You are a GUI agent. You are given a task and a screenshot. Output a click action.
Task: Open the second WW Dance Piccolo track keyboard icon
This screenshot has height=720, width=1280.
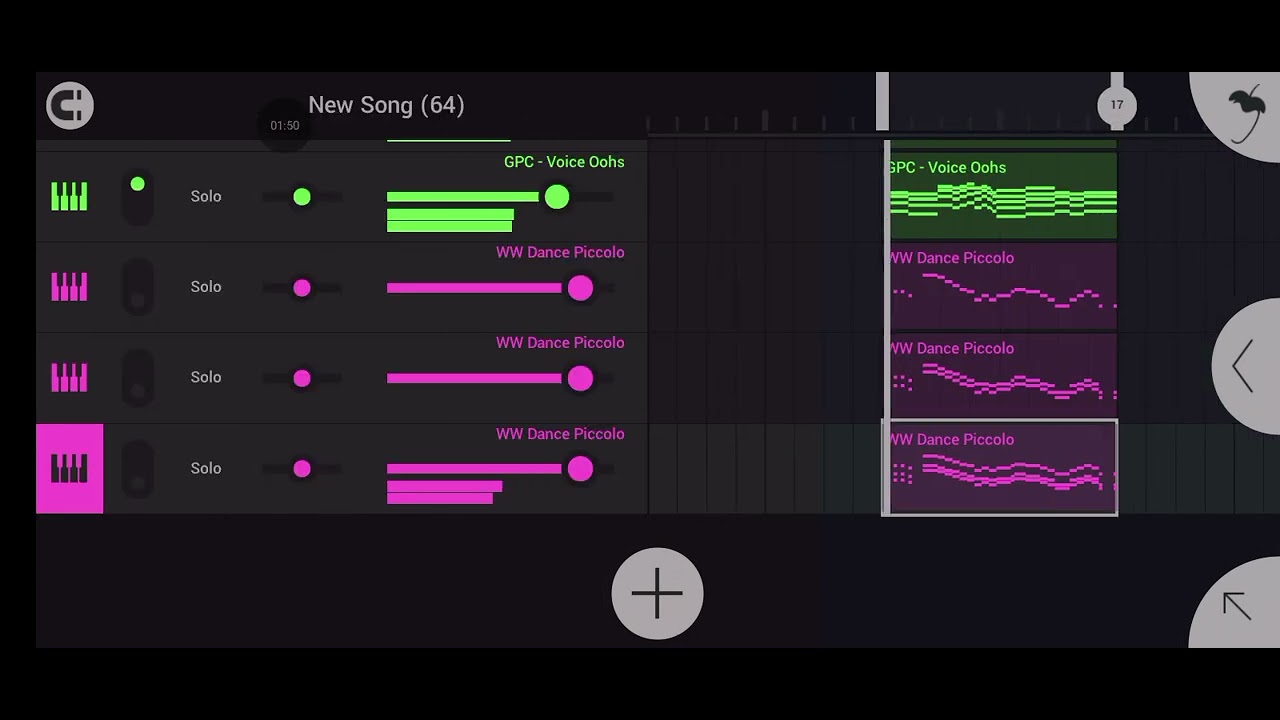(x=69, y=377)
